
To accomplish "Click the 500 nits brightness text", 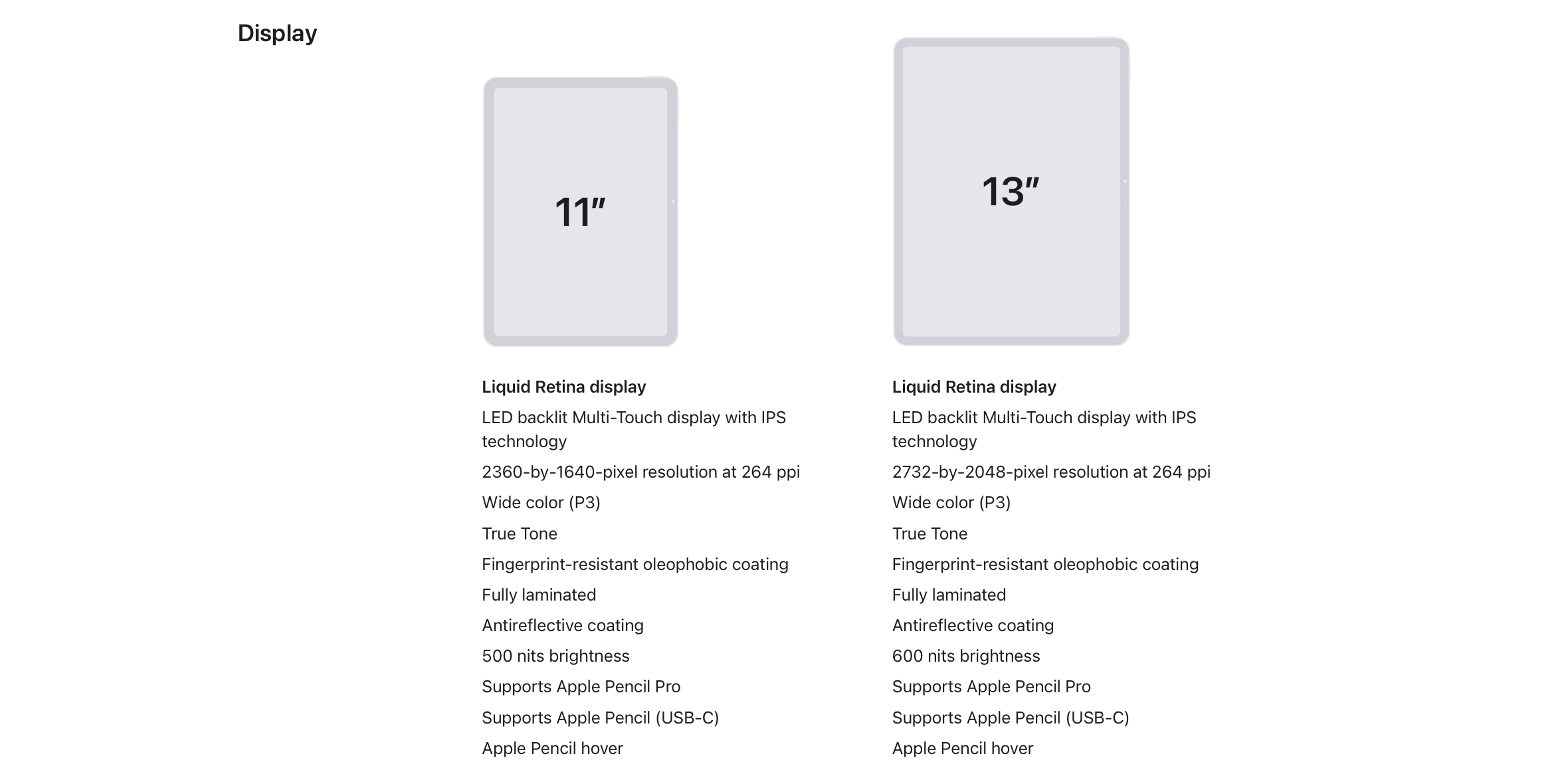I will [x=555, y=656].
